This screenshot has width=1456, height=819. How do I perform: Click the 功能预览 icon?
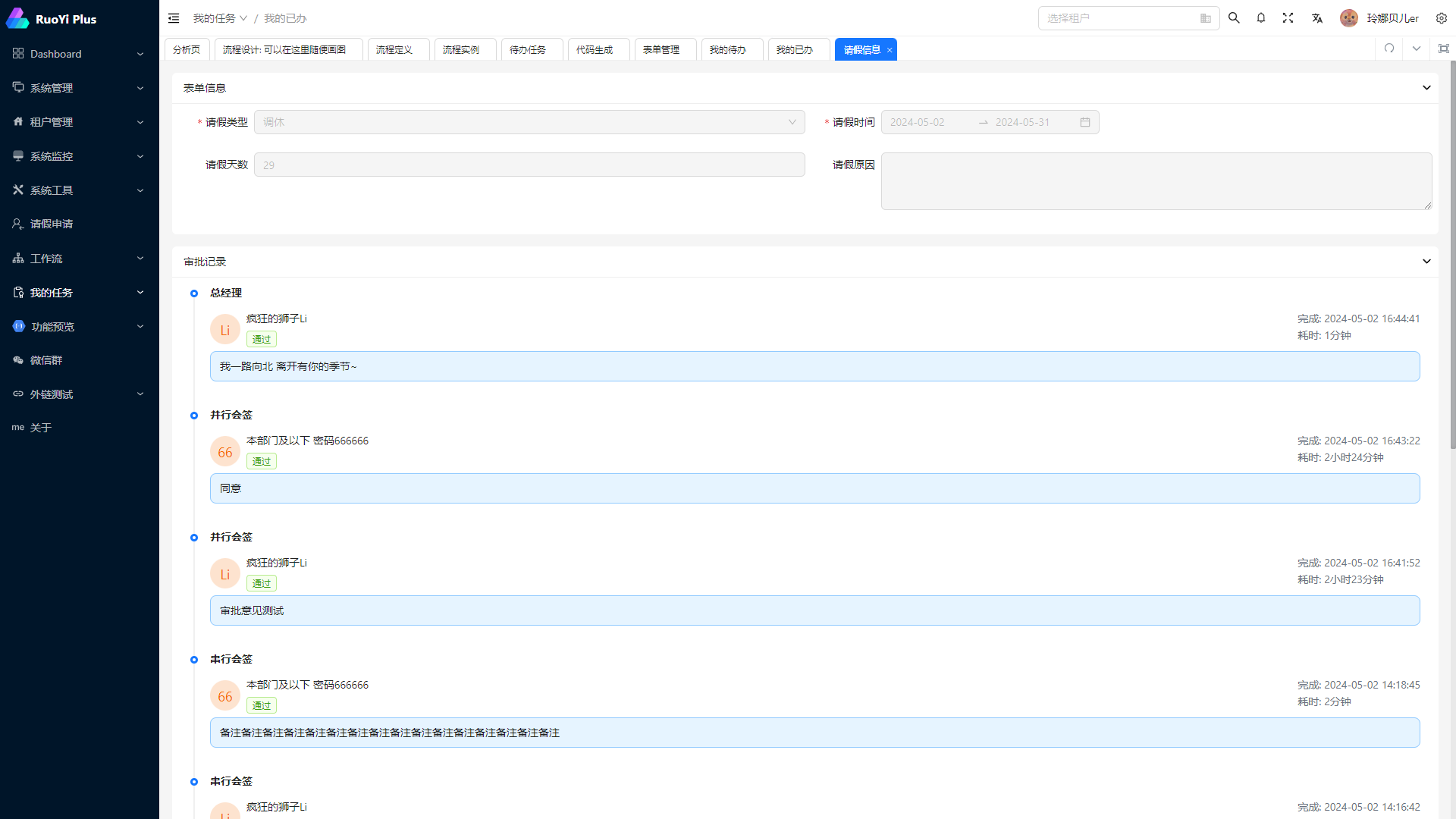[19, 326]
